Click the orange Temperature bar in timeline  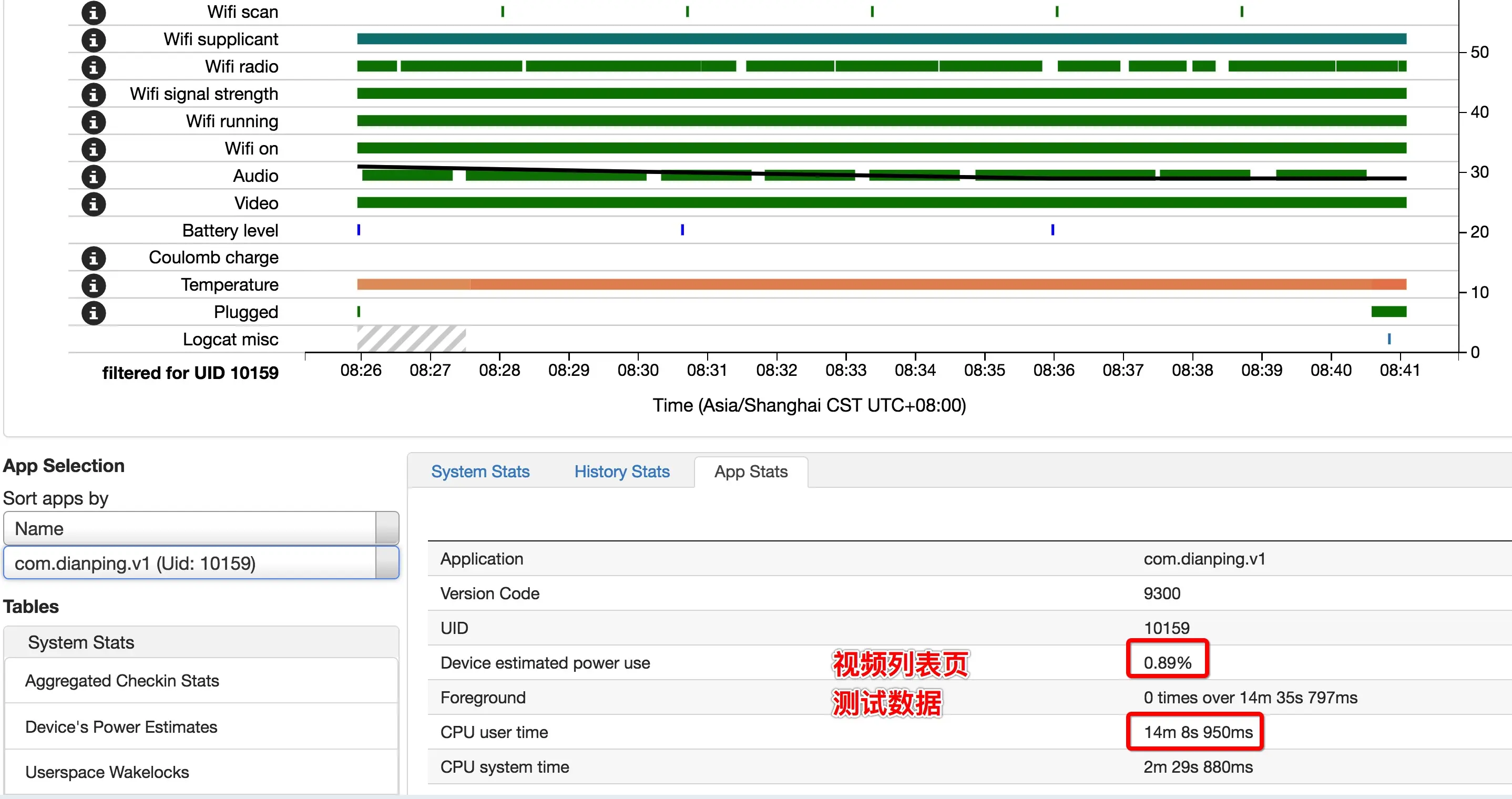(881, 285)
